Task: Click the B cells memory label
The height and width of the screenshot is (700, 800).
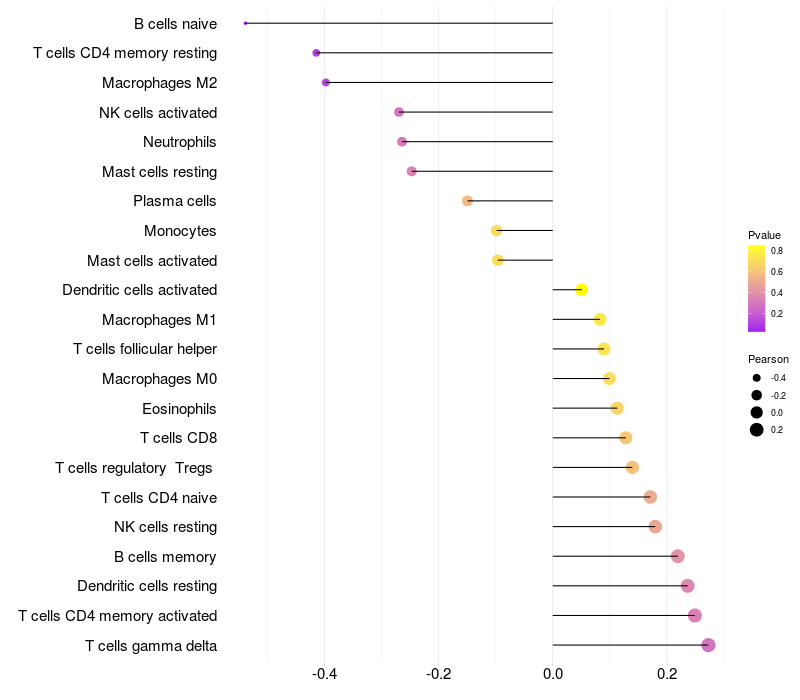Action: point(165,556)
